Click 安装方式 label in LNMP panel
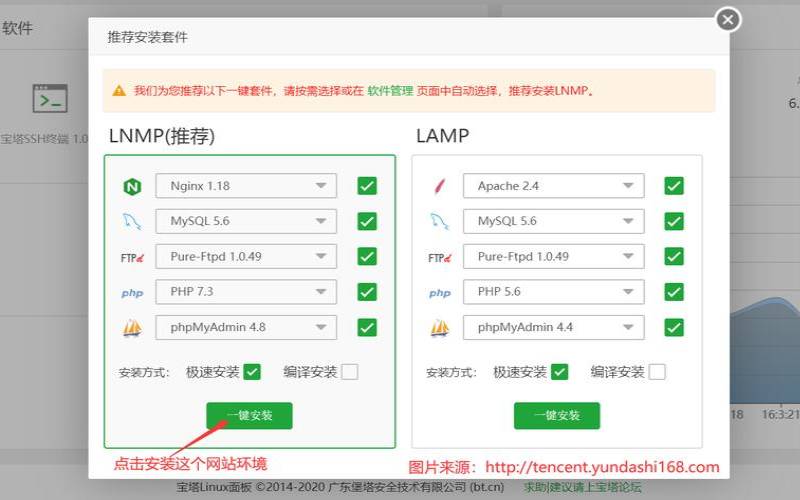800x500 pixels. point(144,372)
